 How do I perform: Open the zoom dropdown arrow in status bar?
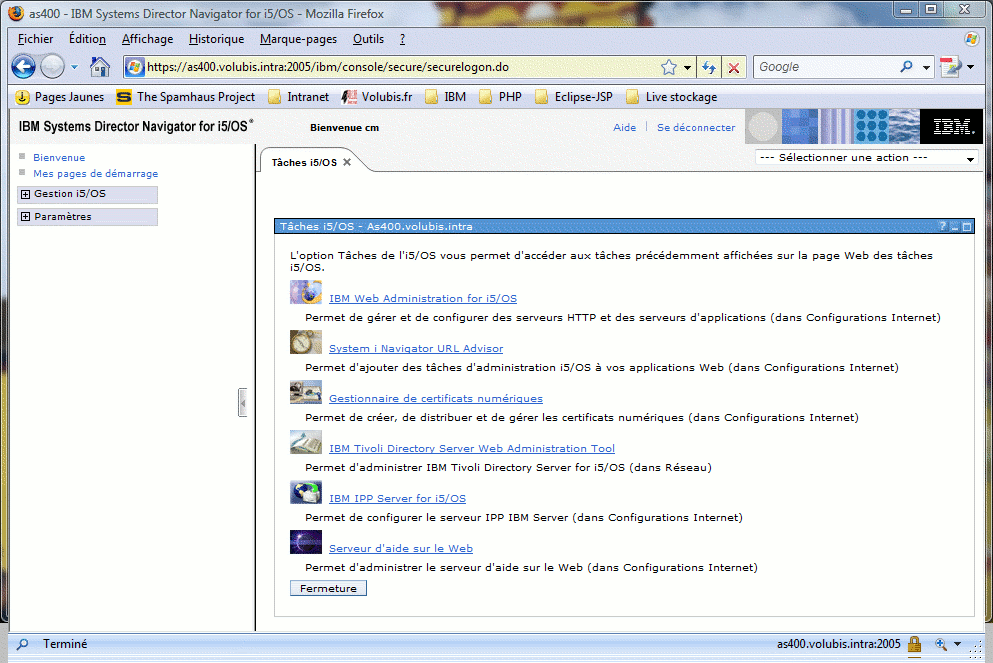pos(958,644)
